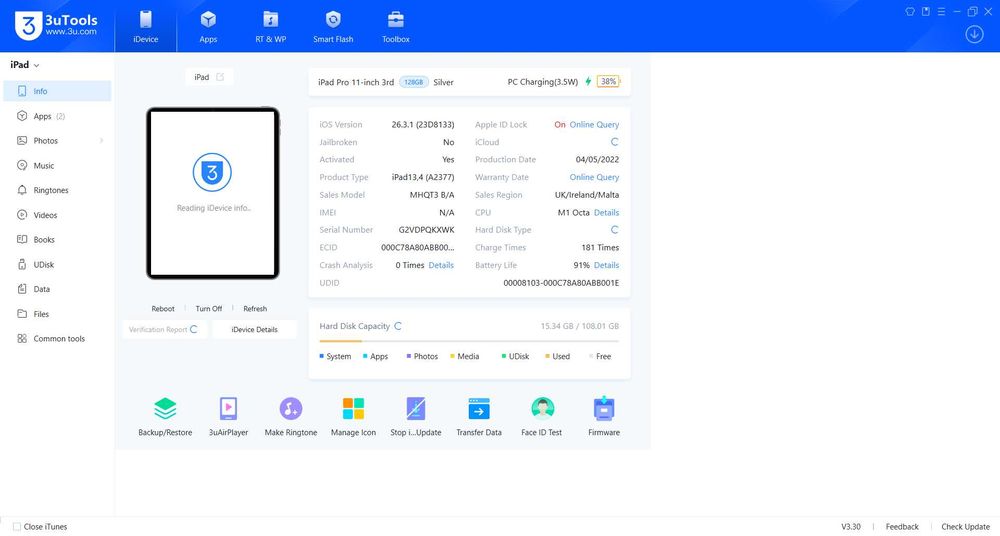This screenshot has height=536, width=1000.
Task: Open Battery Life Details link
Action: 606,265
